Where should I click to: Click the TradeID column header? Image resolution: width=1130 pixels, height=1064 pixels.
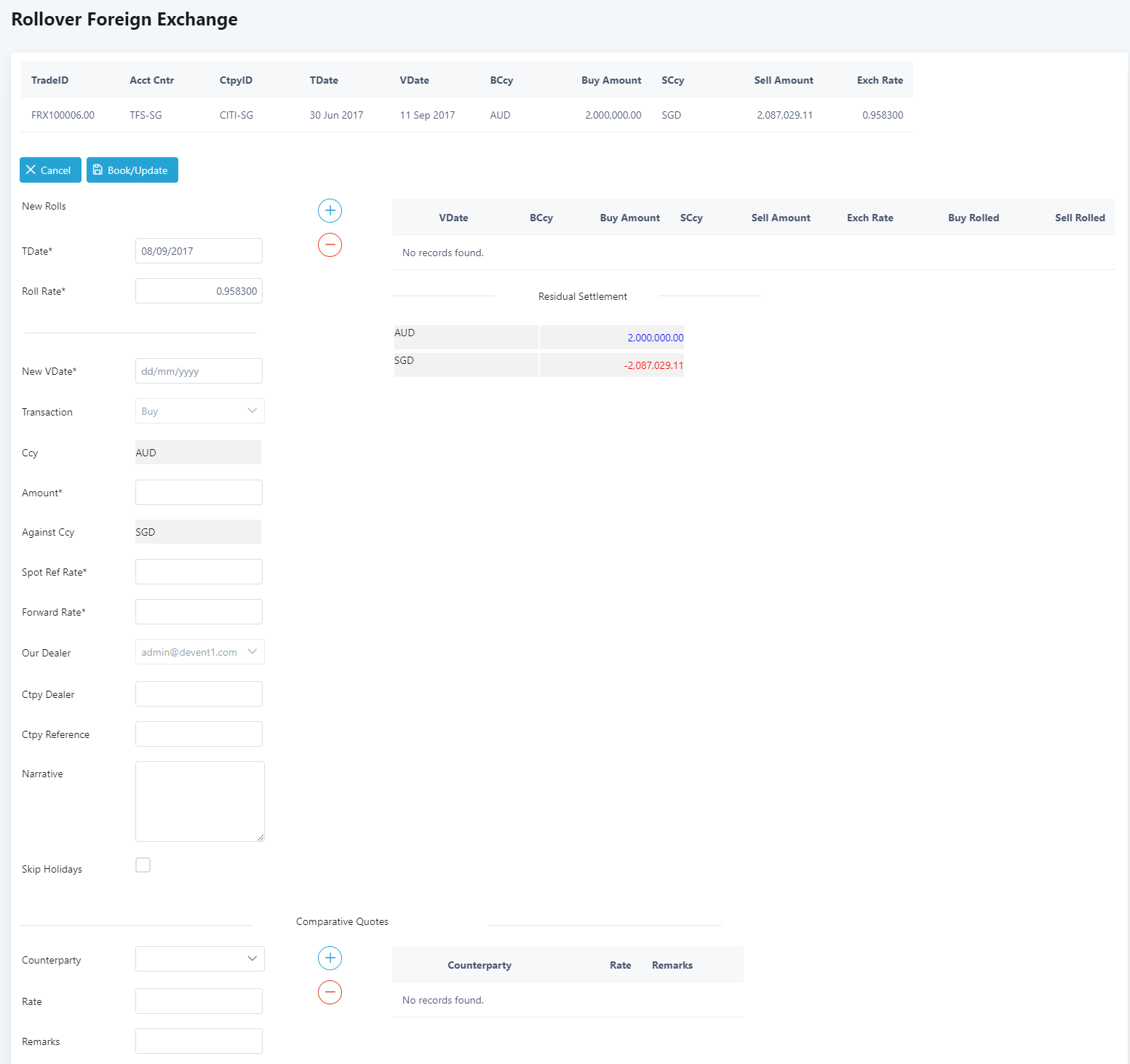[50, 80]
